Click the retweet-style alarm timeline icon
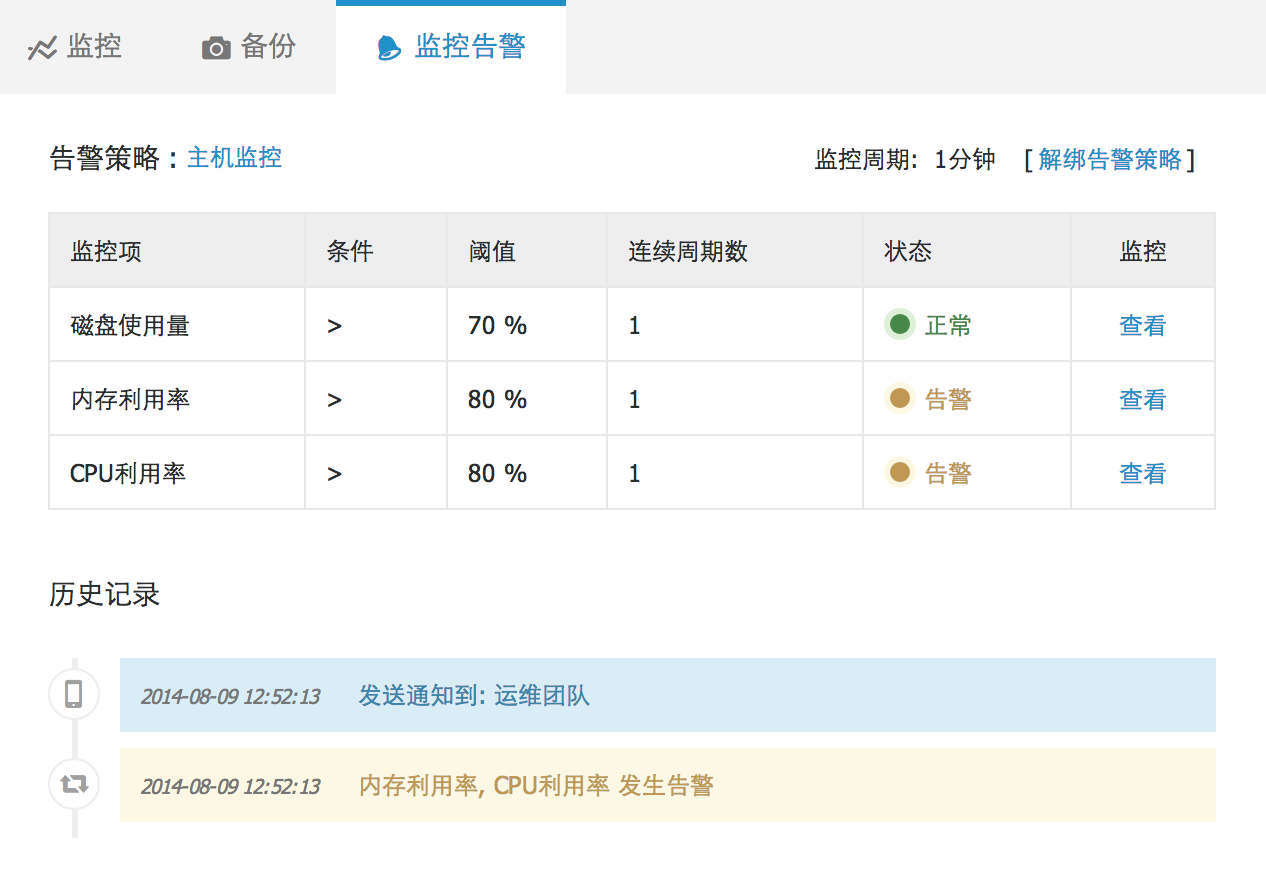This screenshot has width=1266, height=876. coord(74,784)
